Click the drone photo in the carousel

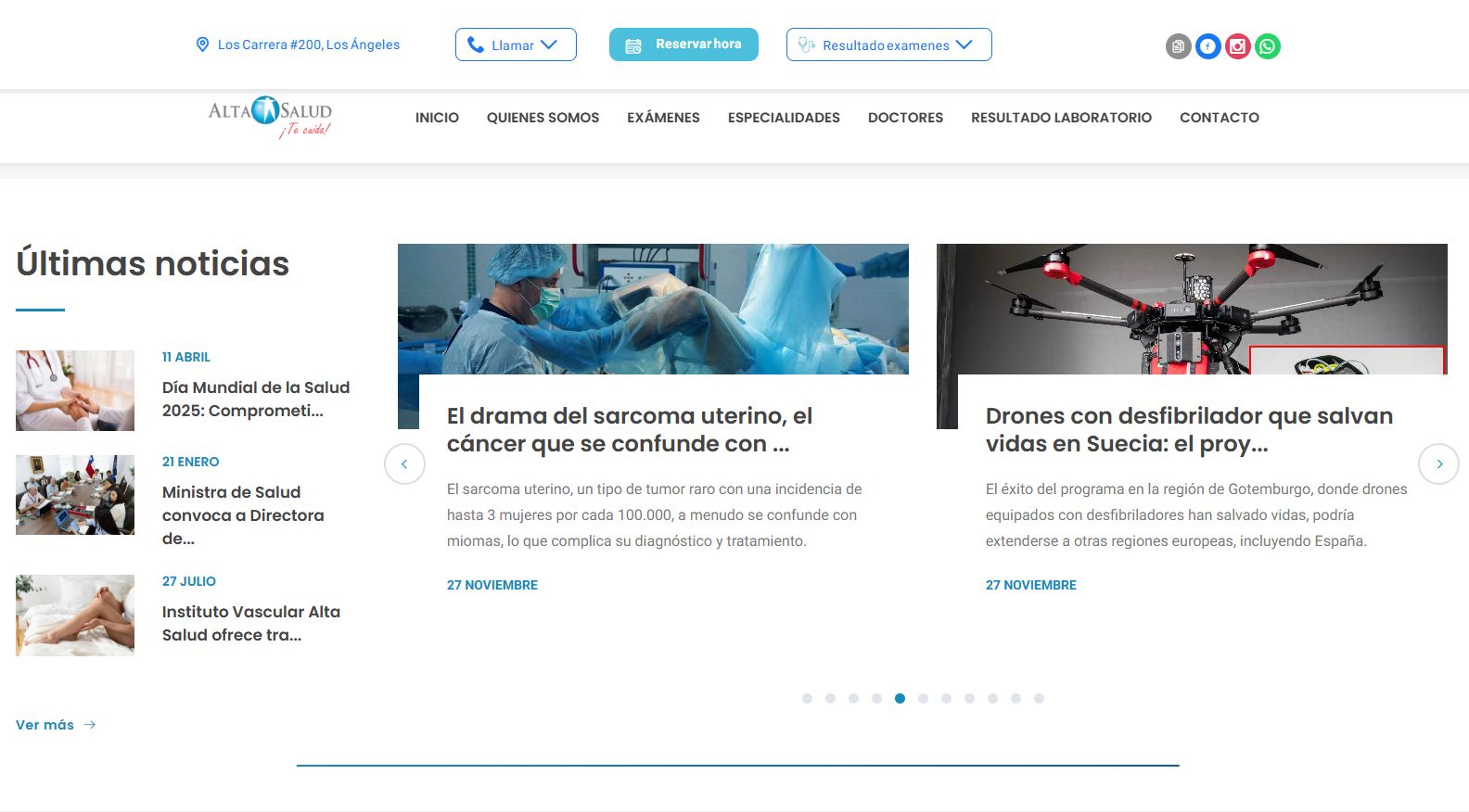pos(1192,309)
